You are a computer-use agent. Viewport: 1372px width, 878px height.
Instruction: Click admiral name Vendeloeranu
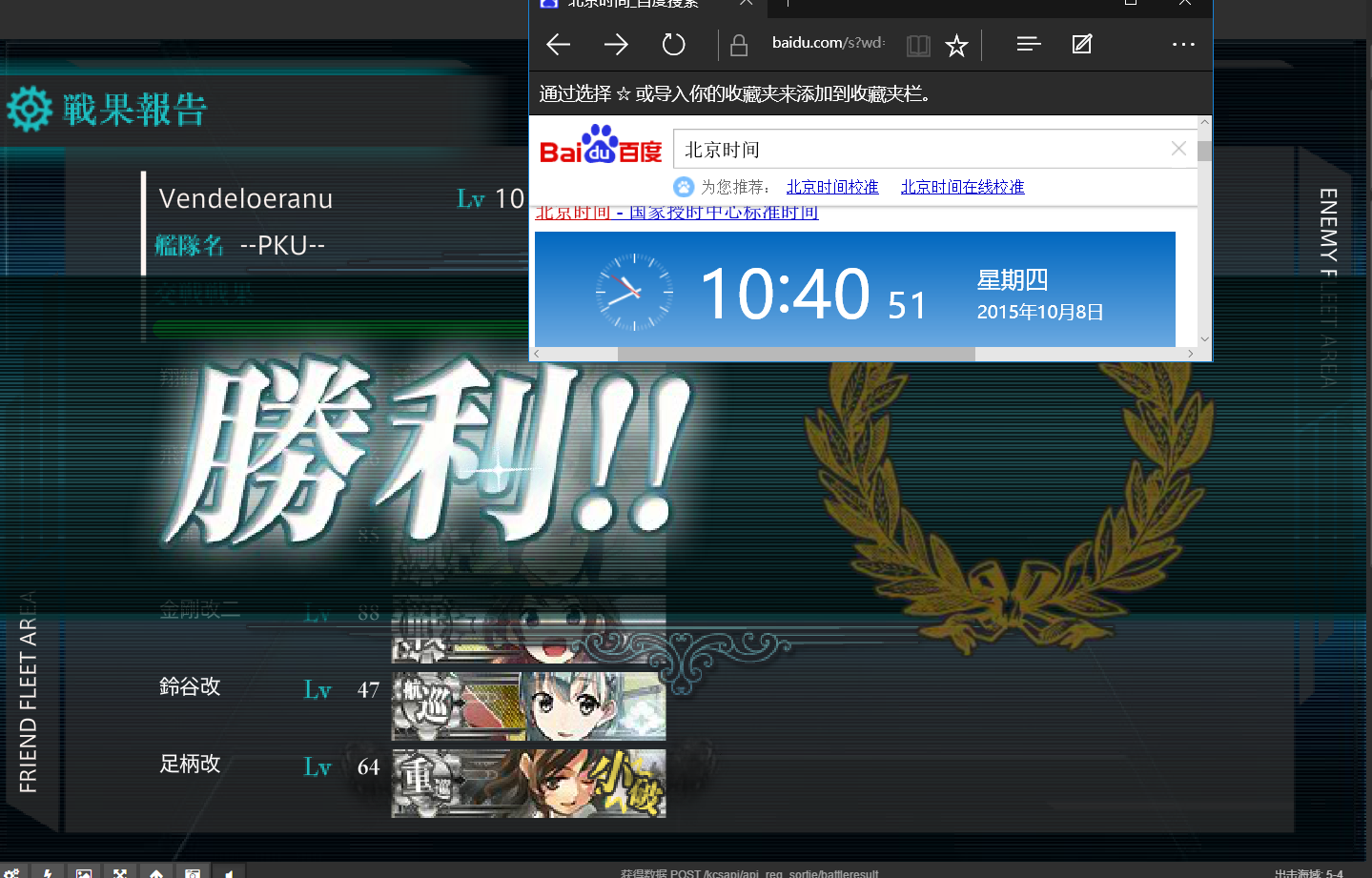[246, 198]
